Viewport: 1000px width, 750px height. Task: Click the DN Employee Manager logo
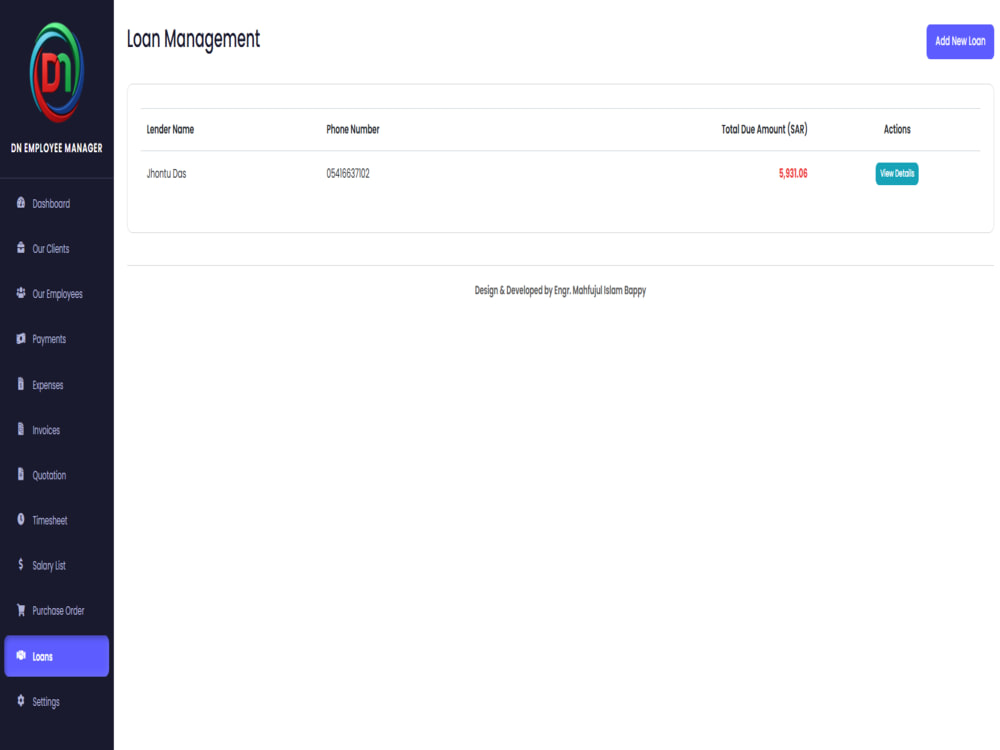point(56,72)
